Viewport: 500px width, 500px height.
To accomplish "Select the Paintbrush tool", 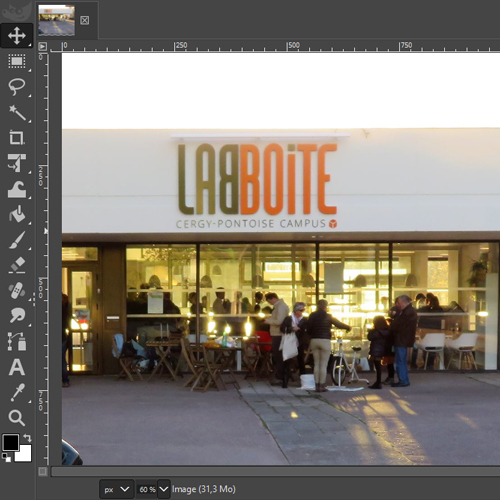I will tap(17, 240).
